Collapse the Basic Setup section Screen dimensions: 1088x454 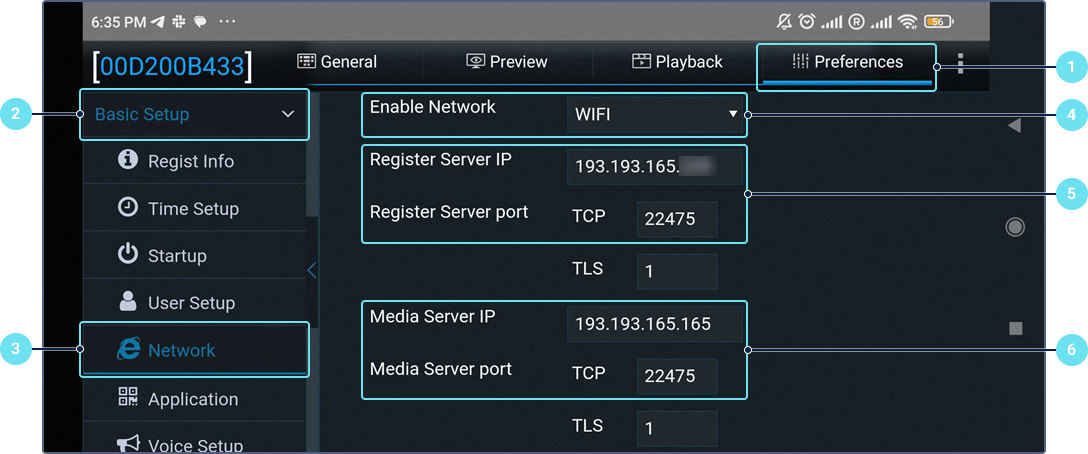[288, 114]
